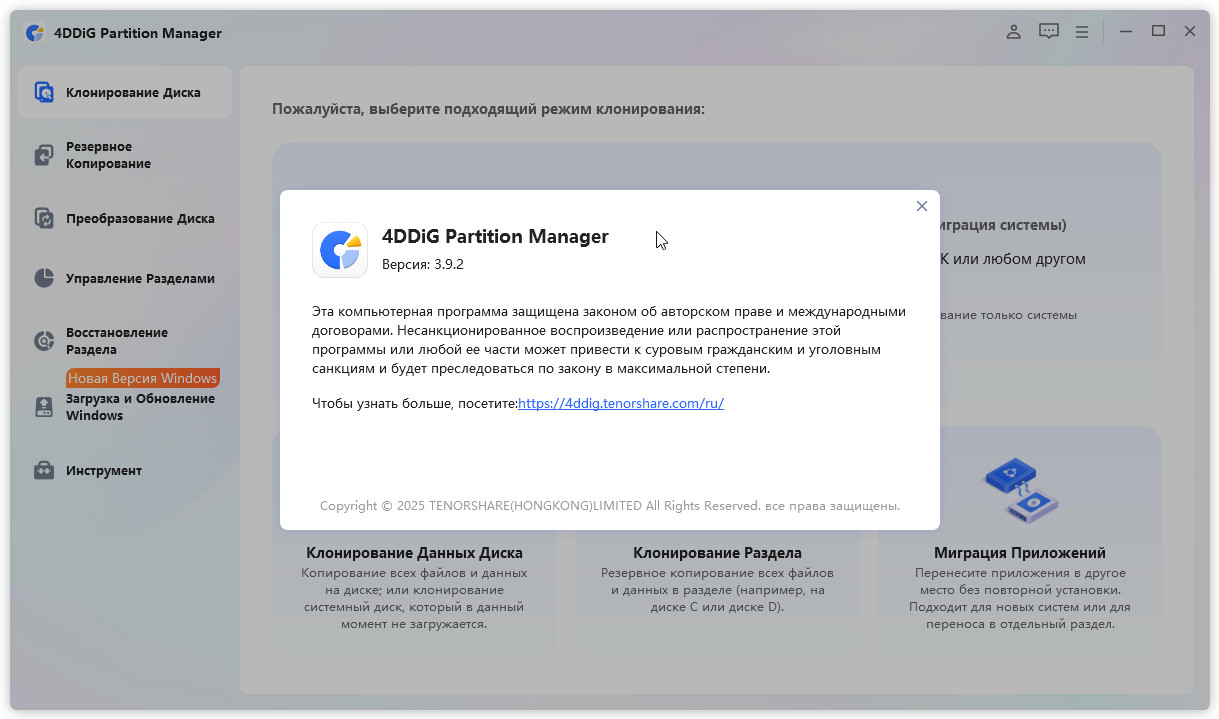
Task: Select Клонирование Диска in the sidebar
Action: point(133,93)
